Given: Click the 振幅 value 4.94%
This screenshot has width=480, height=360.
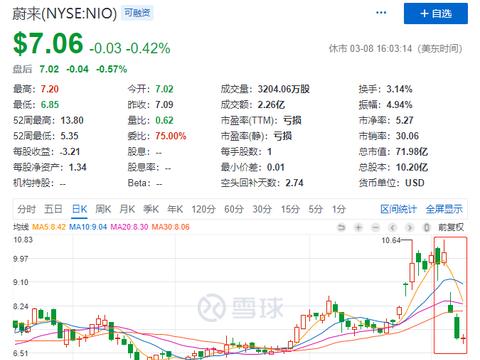Looking at the screenshot, I should 399,105.
